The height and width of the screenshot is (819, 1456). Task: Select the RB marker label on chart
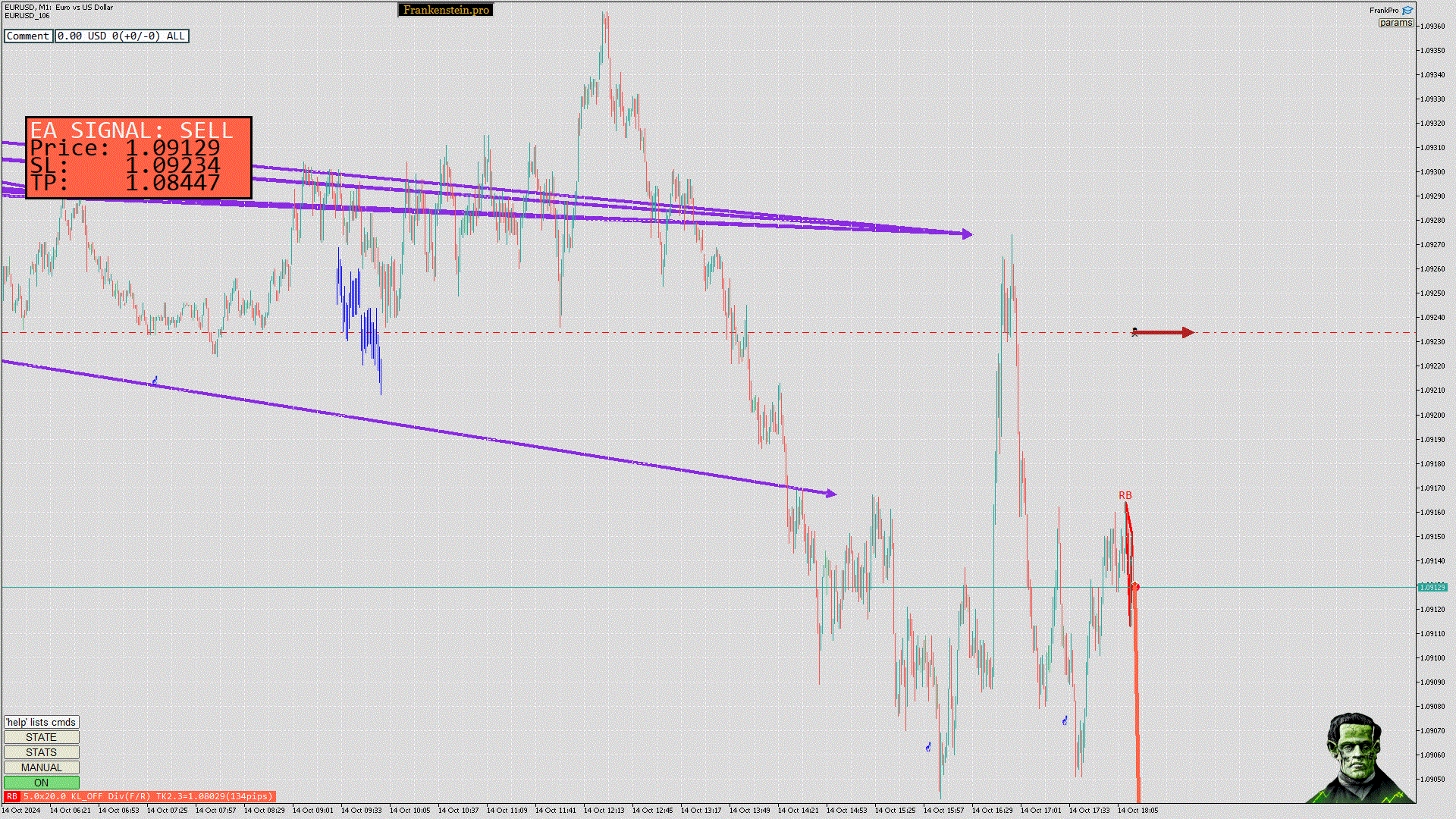(1125, 495)
